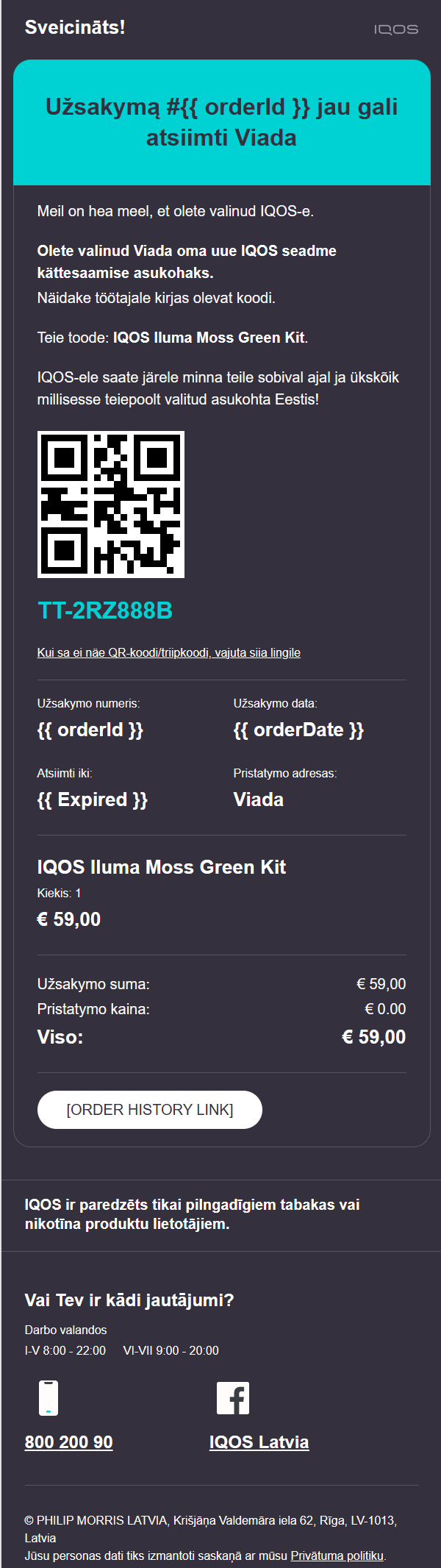Call support via the 800 200 90 link
The image size is (441, 1568).
tap(68, 1442)
